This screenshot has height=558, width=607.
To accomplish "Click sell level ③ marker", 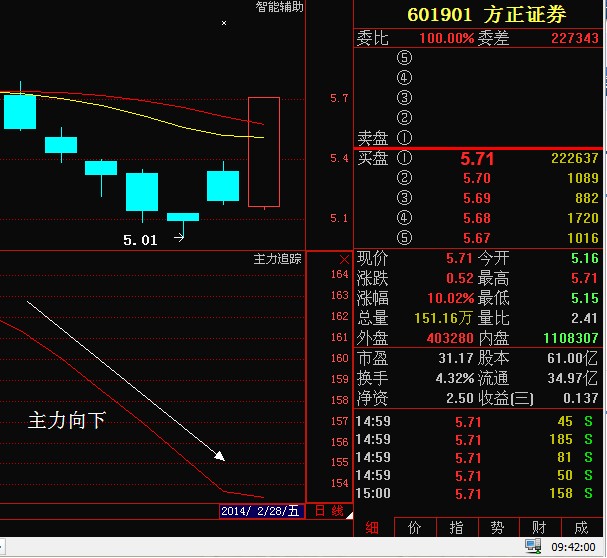I will pyautogui.click(x=405, y=98).
